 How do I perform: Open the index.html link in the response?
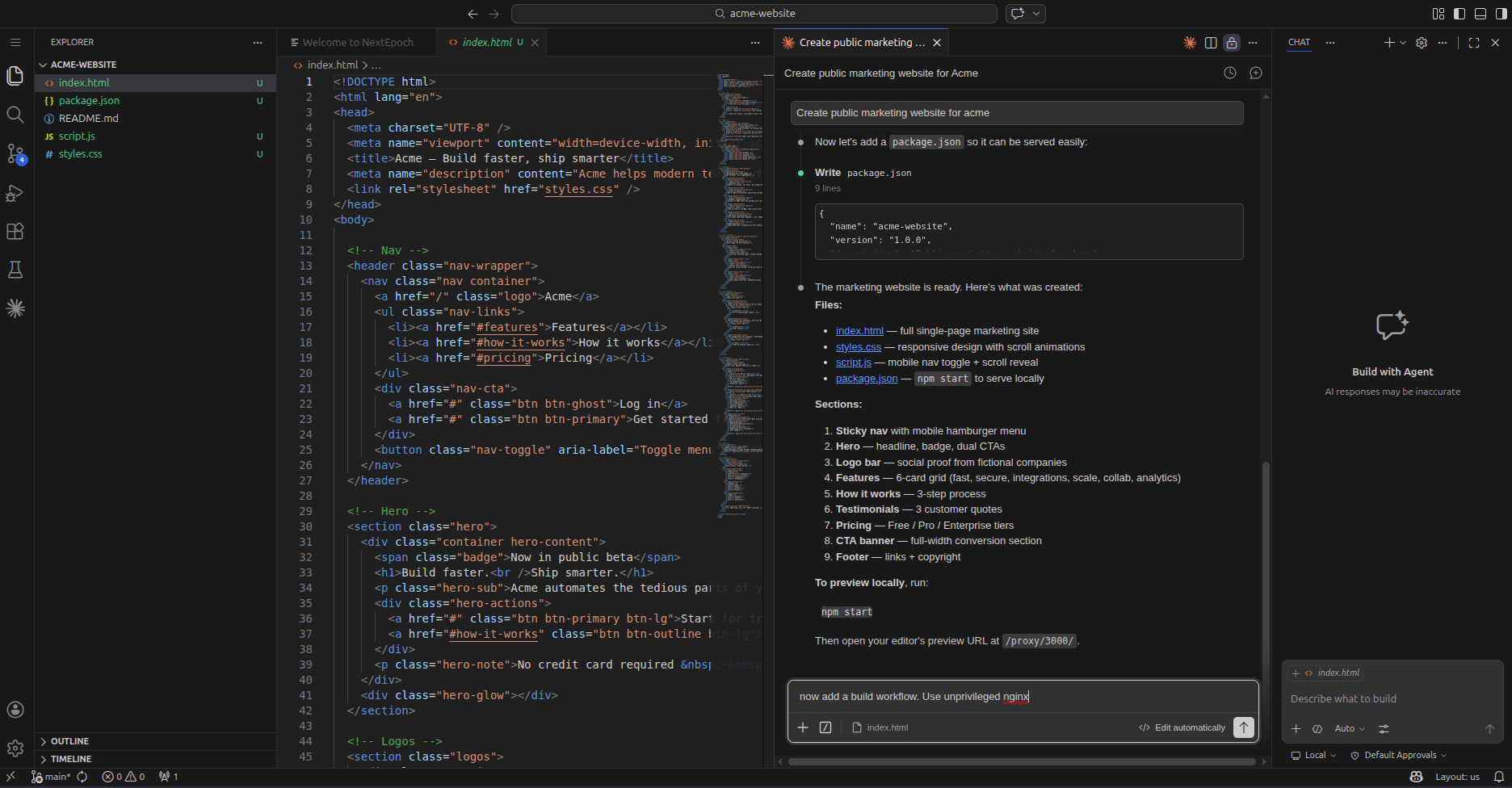pos(859,331)
